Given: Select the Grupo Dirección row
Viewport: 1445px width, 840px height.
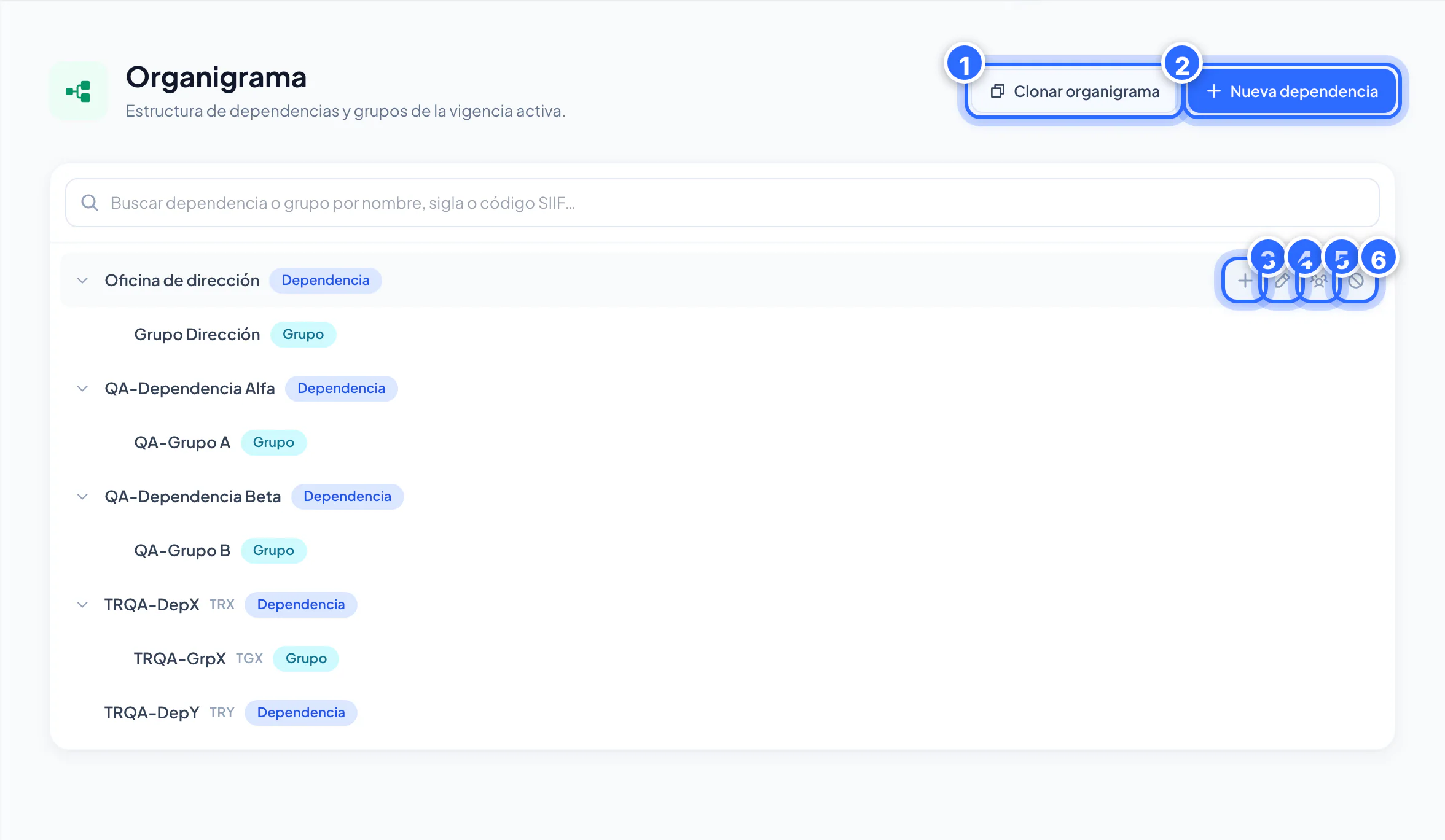Looking at the screenshot, I should tap(722, 335).
